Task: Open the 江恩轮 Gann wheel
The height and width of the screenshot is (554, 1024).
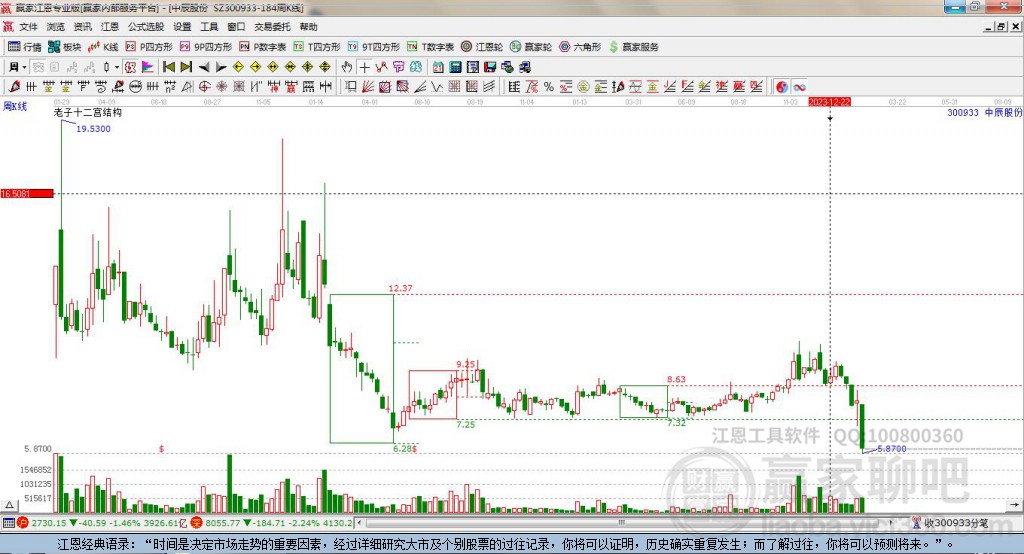Action: 482,47
